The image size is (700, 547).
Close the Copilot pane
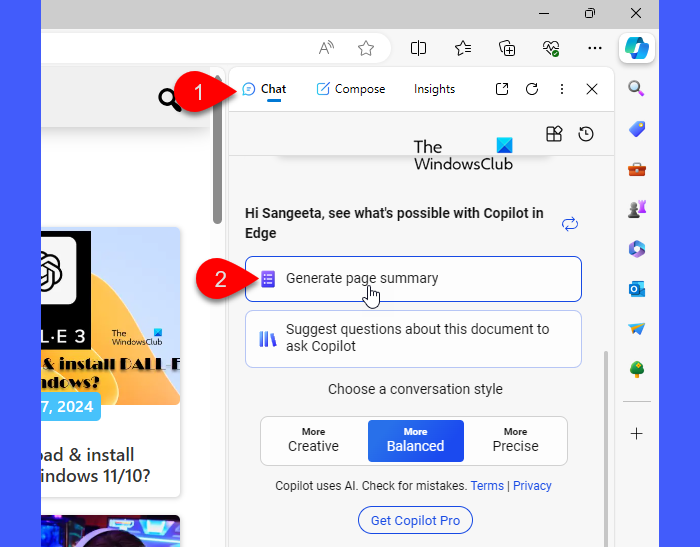point(592,89)
